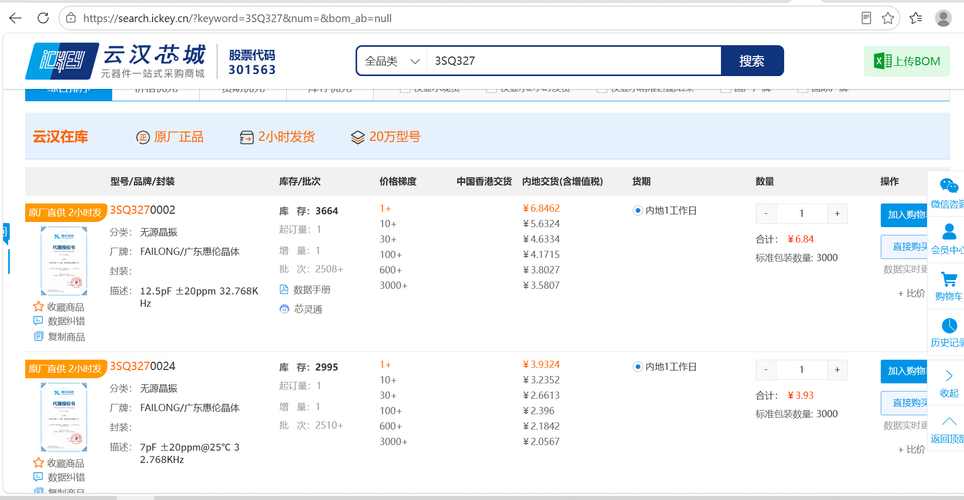Click the 搜索 search button
Image resolution: width=964 pixels, height=500 pixels.
point(752,61)
